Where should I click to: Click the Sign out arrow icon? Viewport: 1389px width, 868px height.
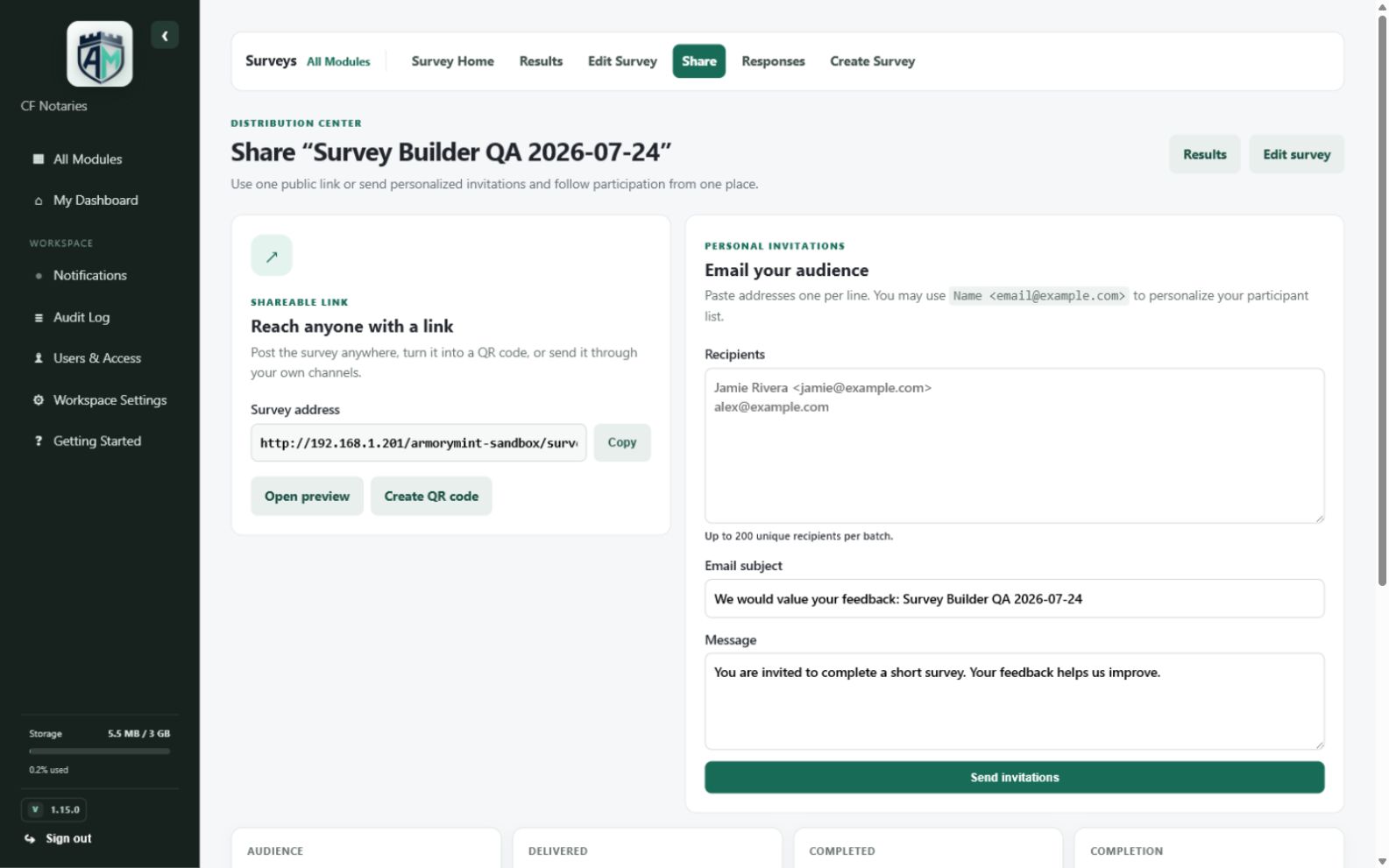(30, 839)
